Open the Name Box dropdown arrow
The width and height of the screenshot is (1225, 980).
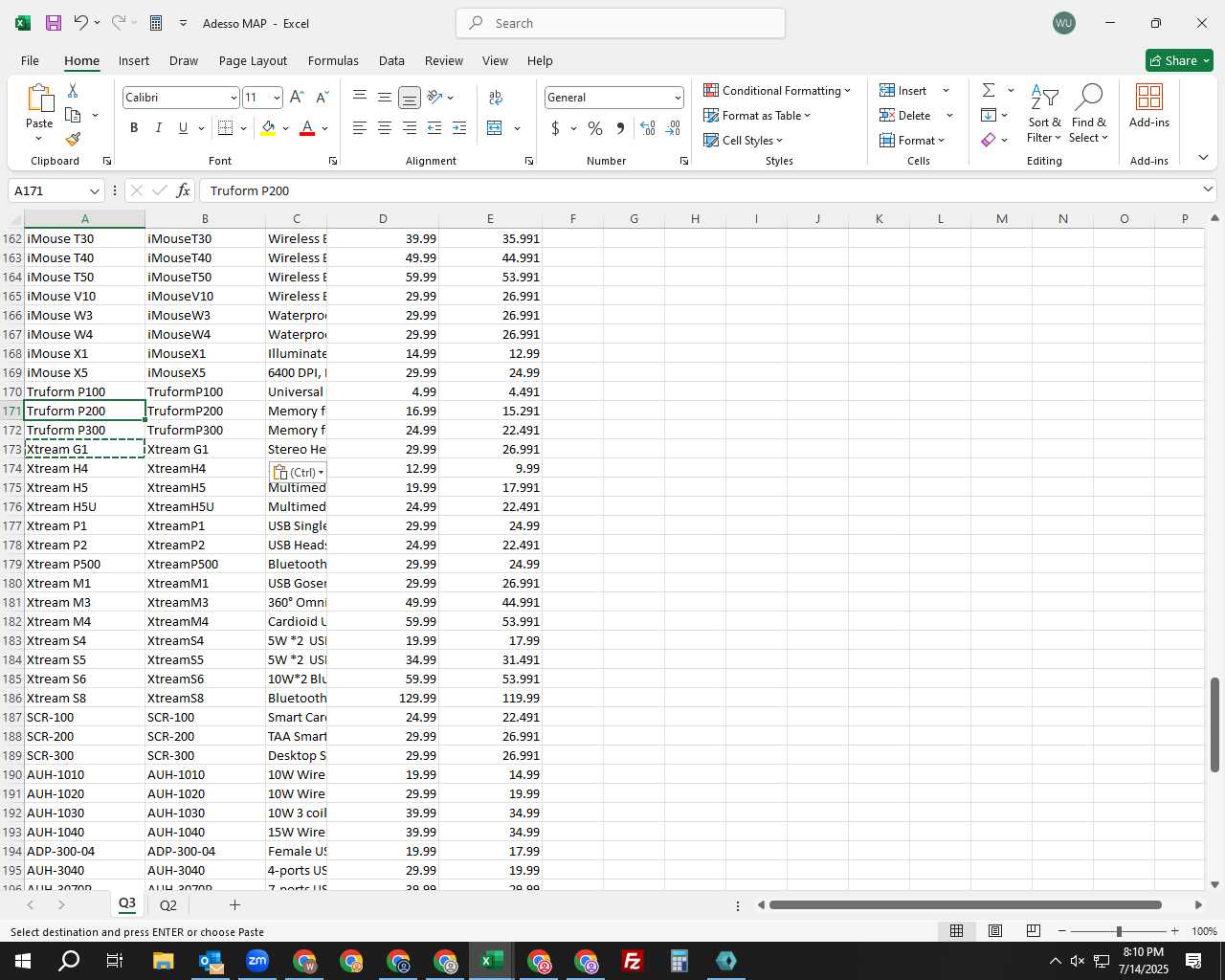[x=94, y=190]
